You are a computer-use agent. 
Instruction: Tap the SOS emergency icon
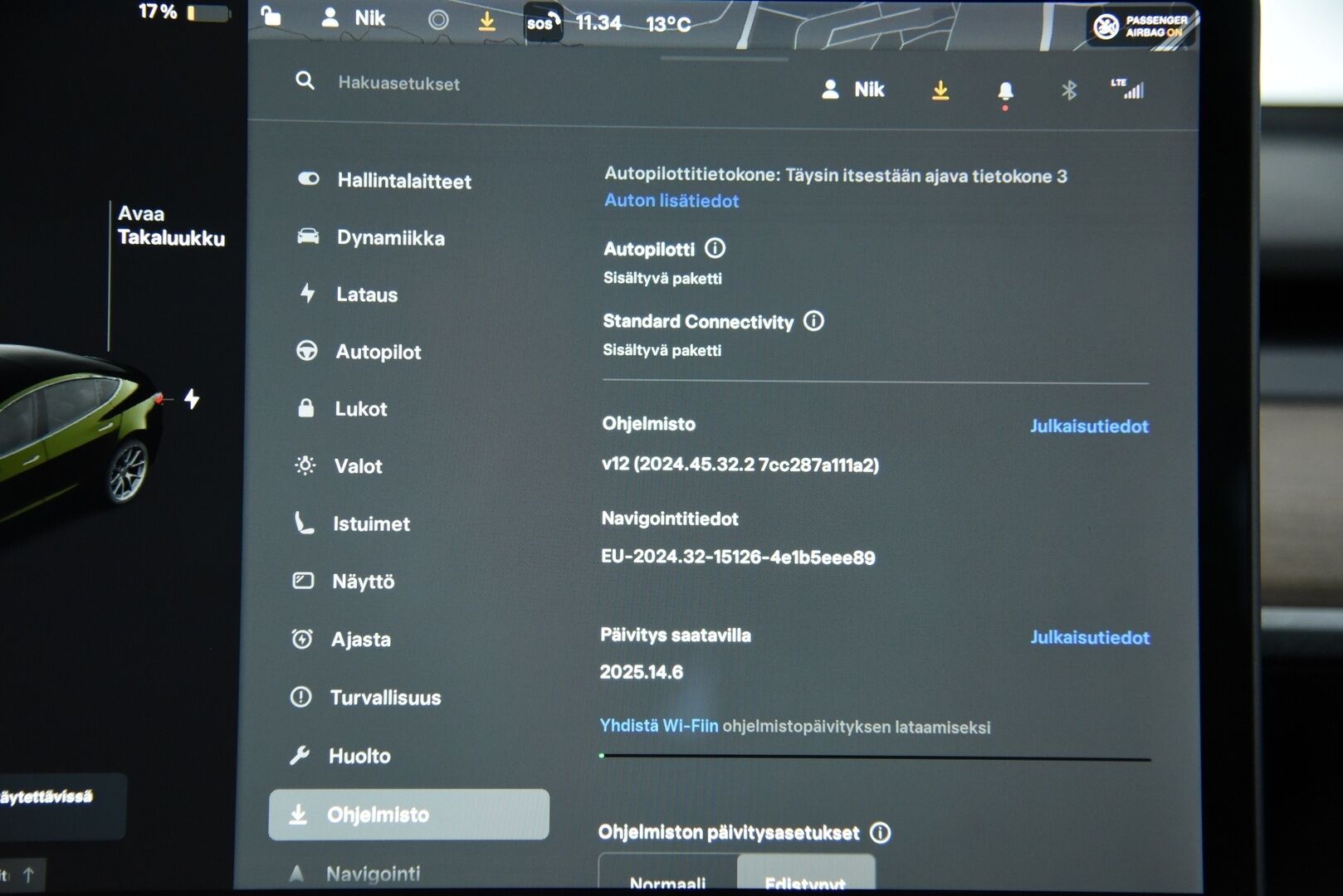pyautogui.click(x=543, y=22)
